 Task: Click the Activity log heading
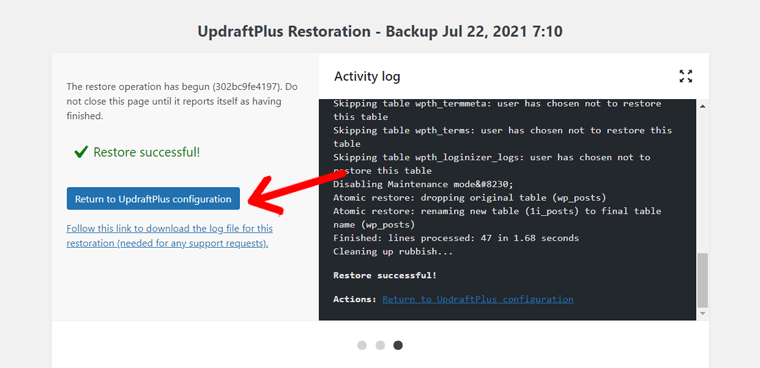tap(367, 76)
